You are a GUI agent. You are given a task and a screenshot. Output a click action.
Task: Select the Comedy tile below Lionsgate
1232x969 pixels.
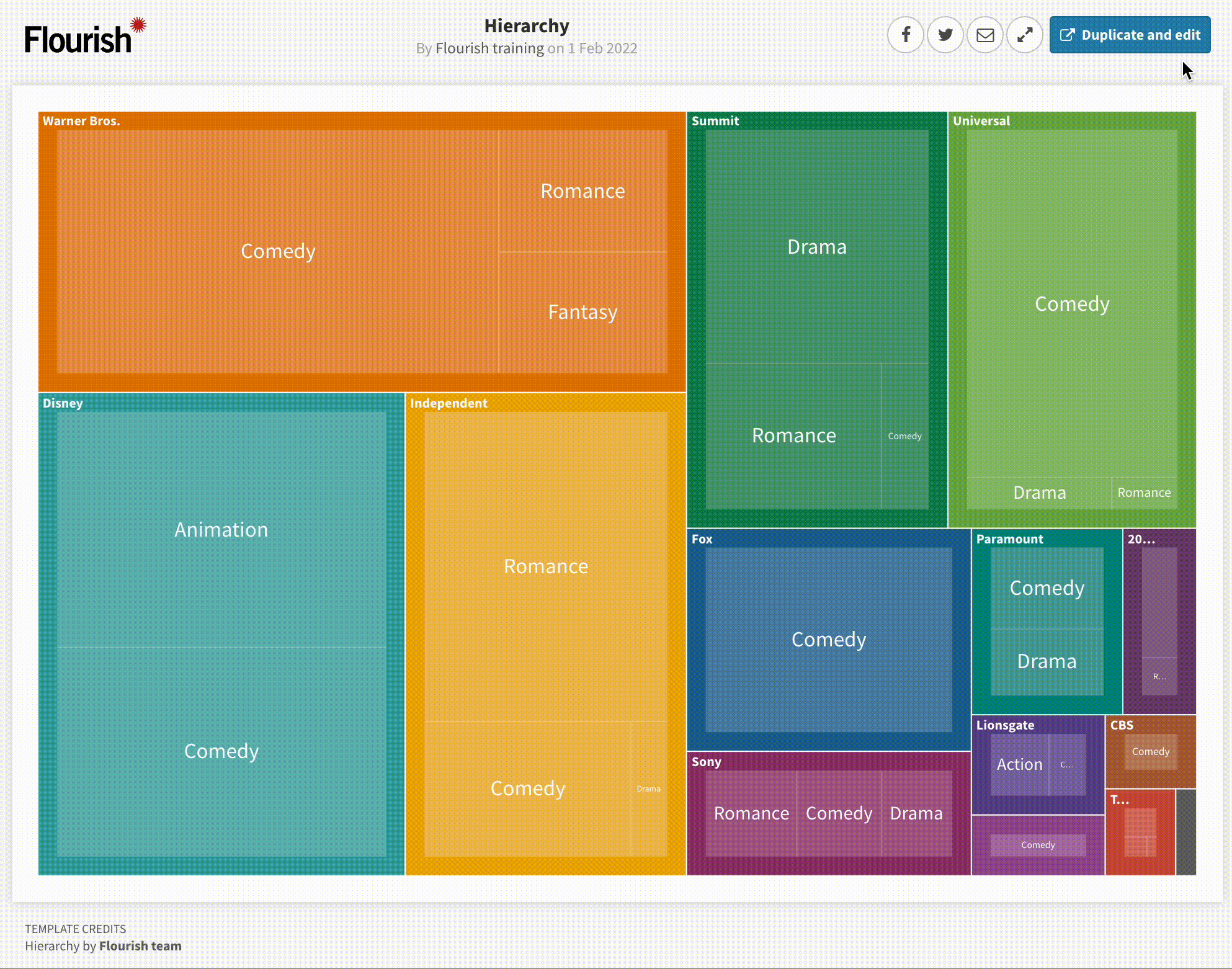[x=1038, y=845]
